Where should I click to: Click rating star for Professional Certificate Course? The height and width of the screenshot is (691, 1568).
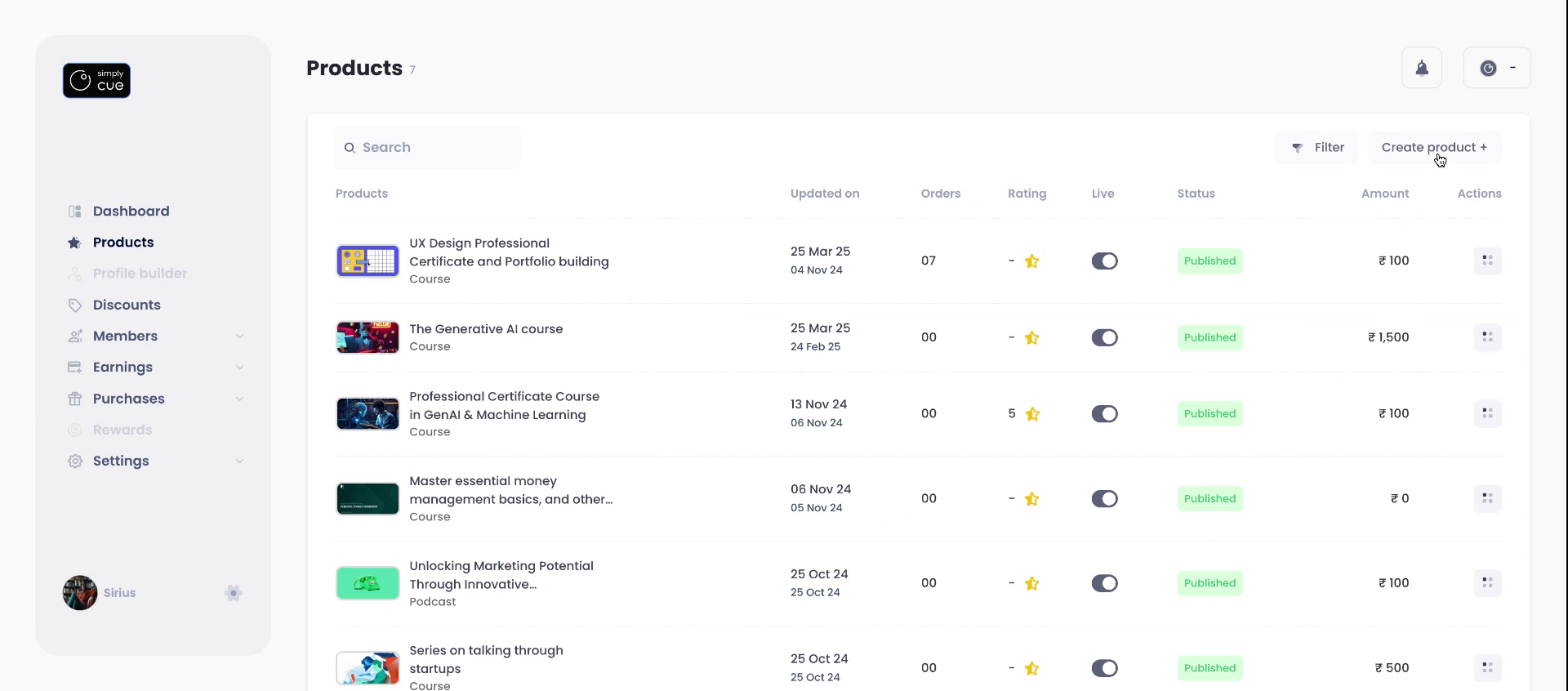(x=1032, y=414)
